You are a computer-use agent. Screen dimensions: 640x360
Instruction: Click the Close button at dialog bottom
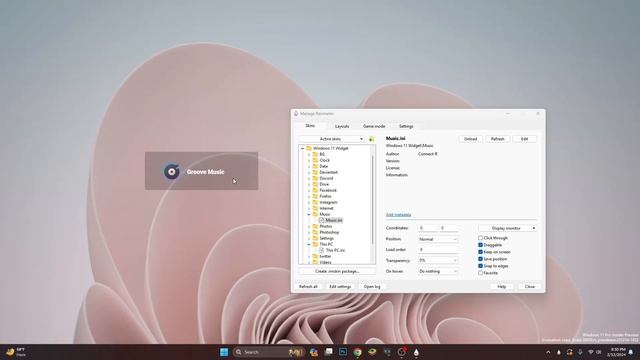[x=530, y=287]
